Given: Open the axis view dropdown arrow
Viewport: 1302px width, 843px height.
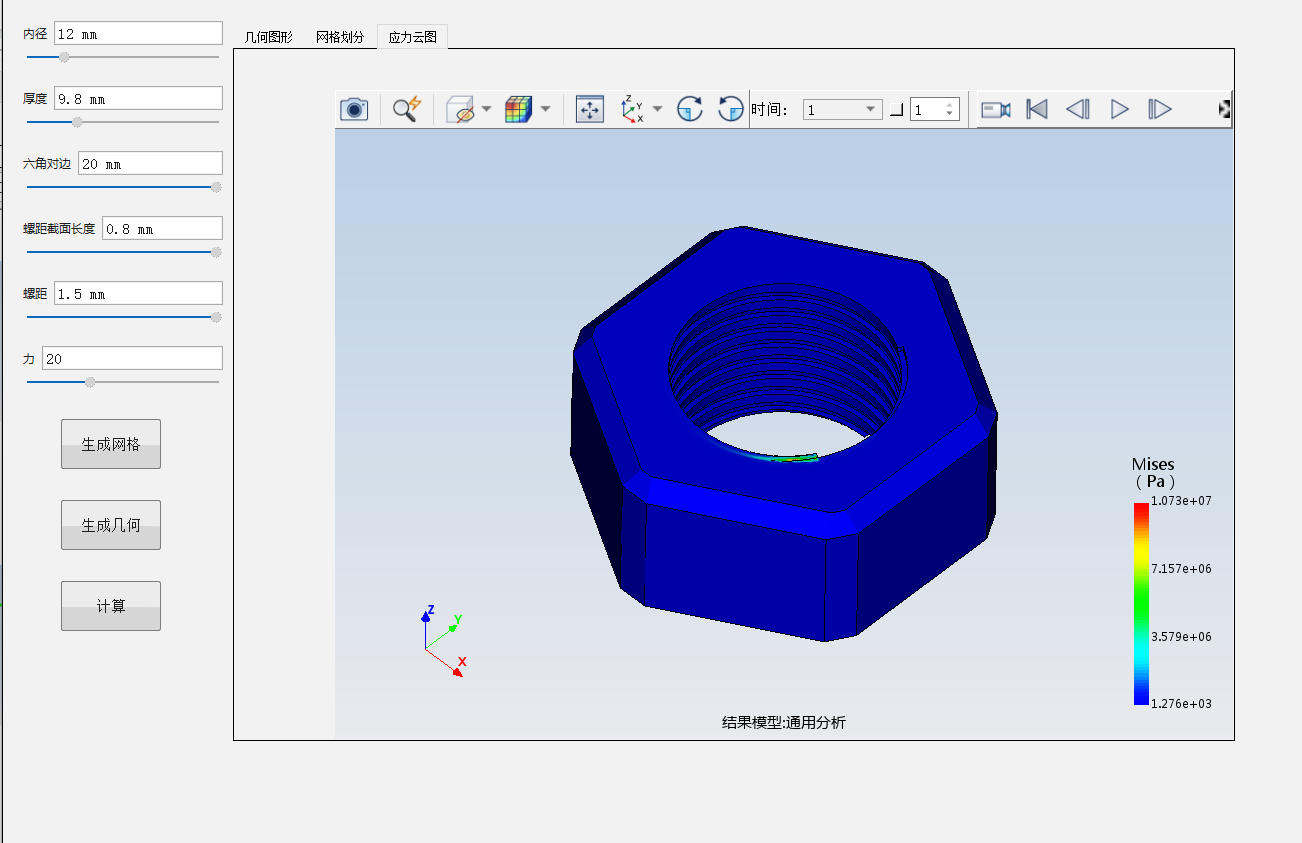Looking at the screenshot, I should coord(657,109).
